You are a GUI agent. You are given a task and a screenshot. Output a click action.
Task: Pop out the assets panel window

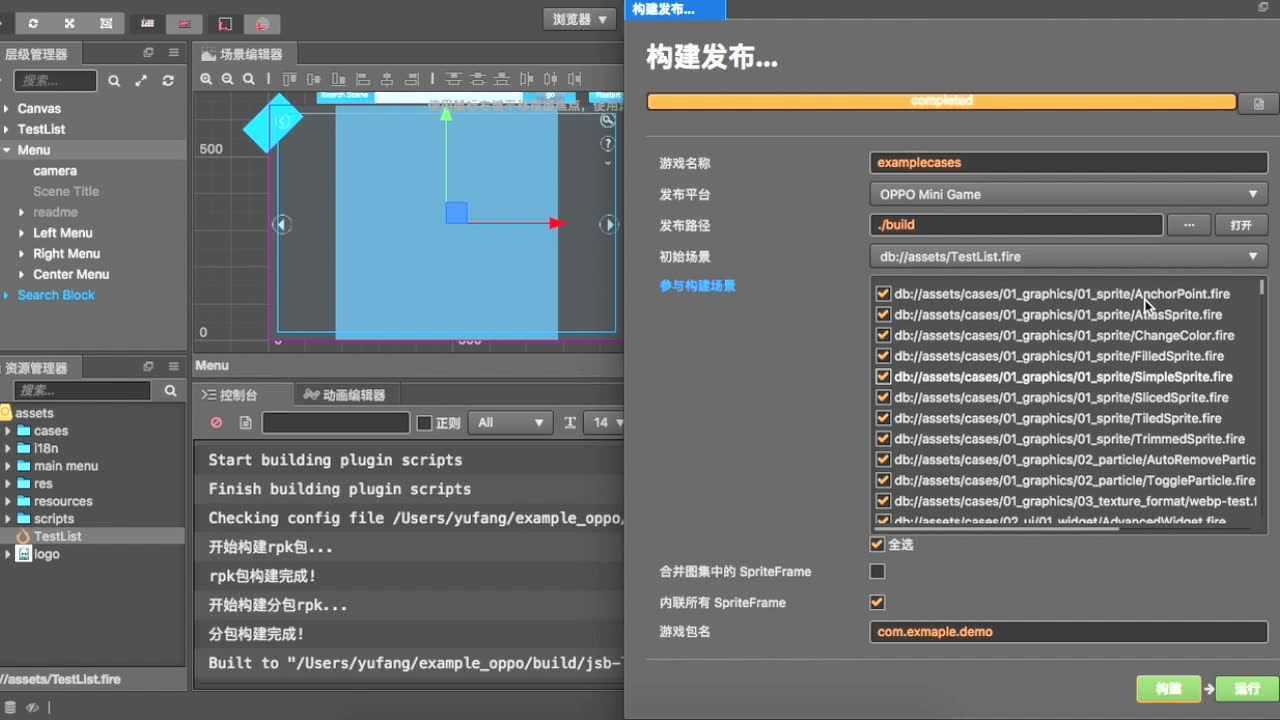click(x=148, y=367)
